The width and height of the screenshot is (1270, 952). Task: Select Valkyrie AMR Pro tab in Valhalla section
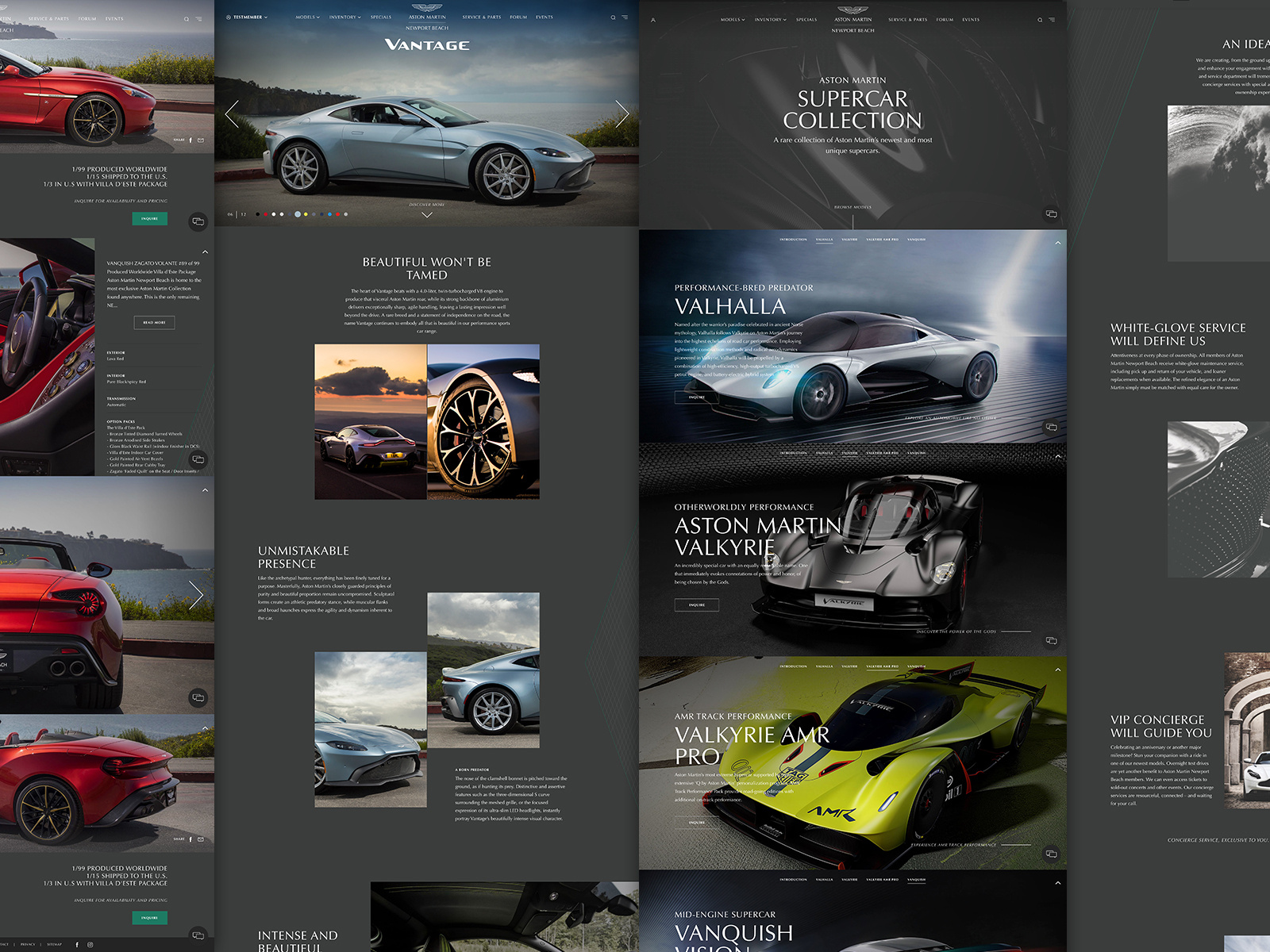click(x=883, y=240)
